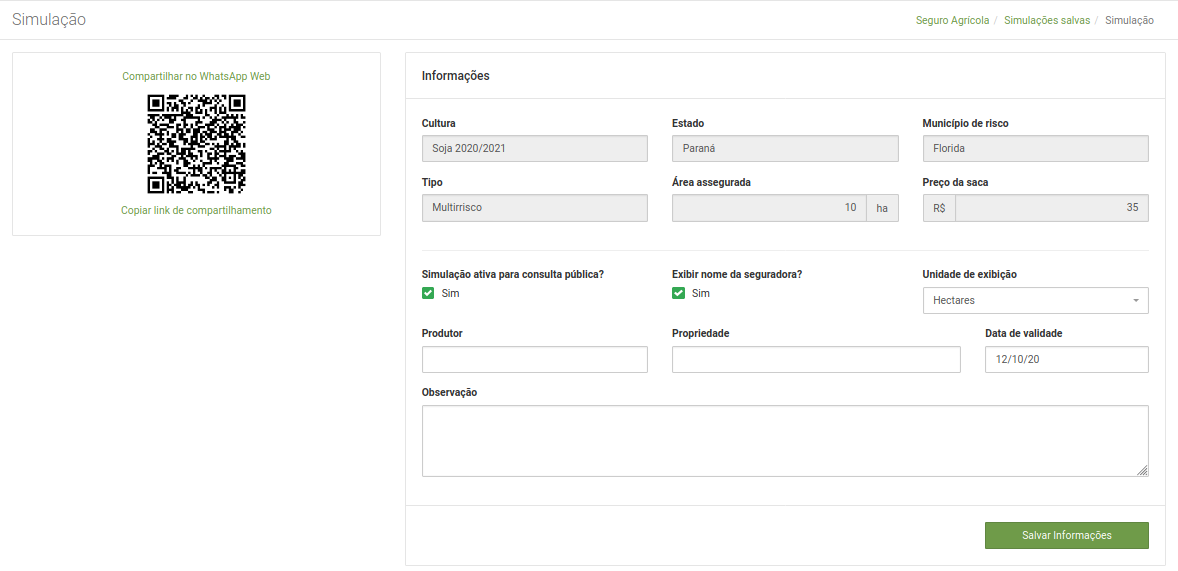The height and width of the screenshot is (571, 1178).
Task: Click the Cultura field Soja 2020/2021
Action: point(535,149)
